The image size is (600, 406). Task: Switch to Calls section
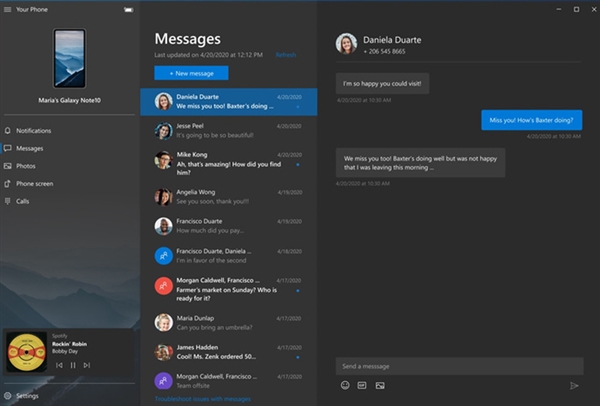(24, 201)
